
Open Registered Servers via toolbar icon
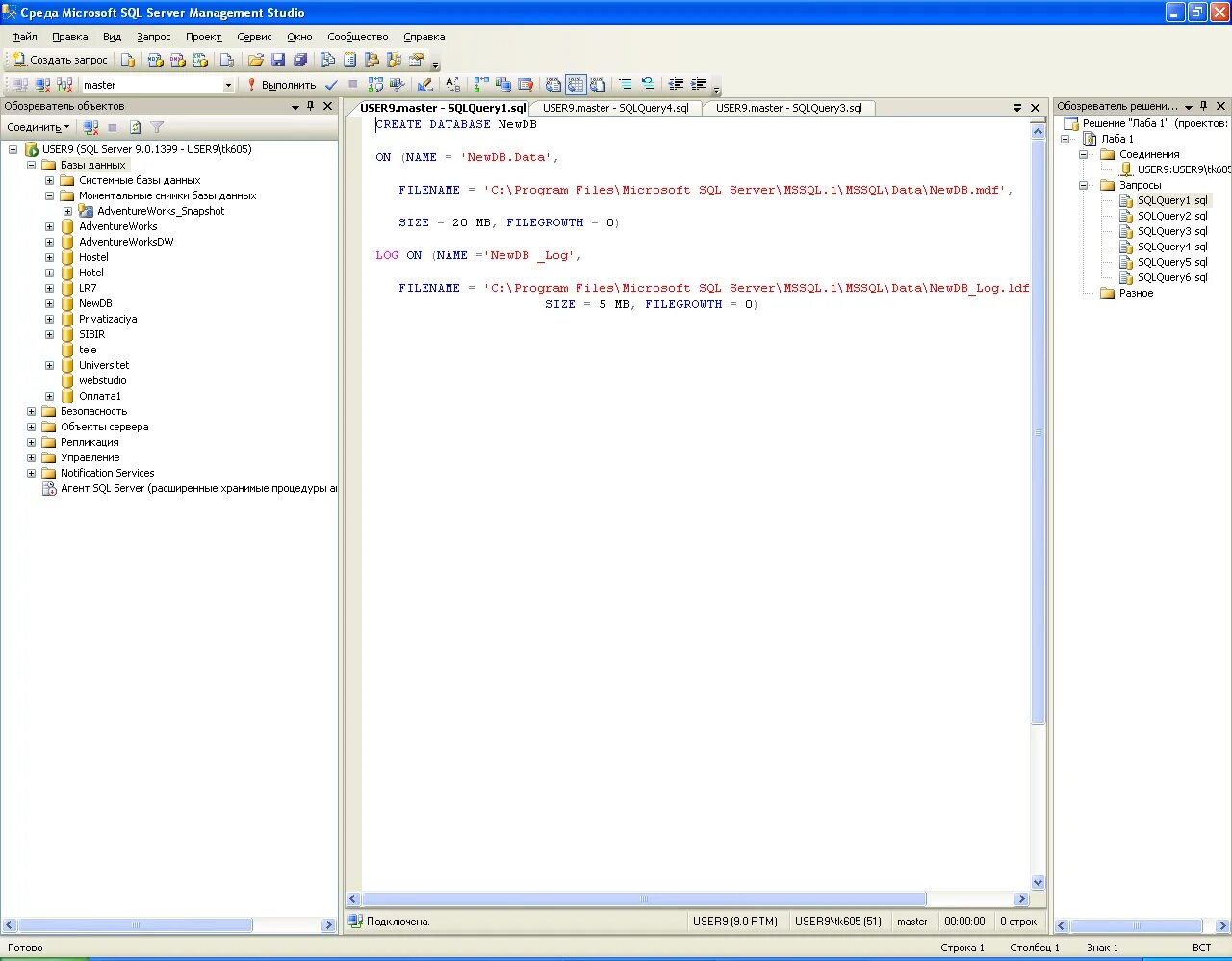point(327,60)
